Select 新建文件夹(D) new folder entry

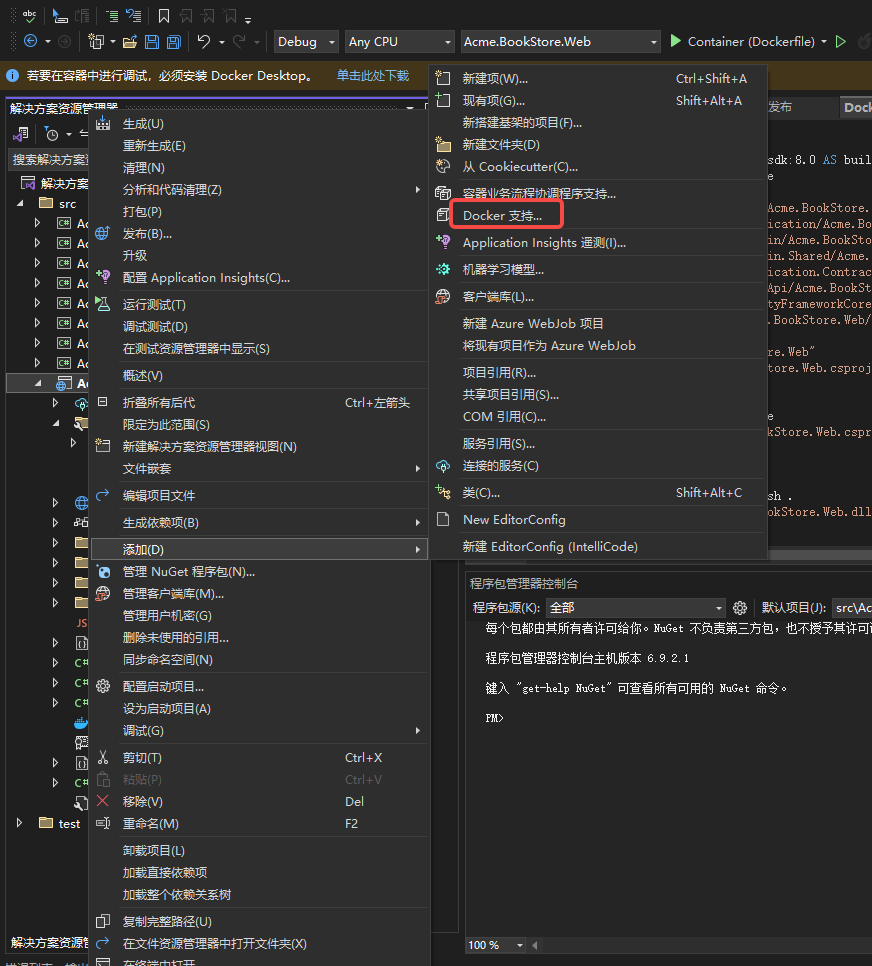[598, 145]
